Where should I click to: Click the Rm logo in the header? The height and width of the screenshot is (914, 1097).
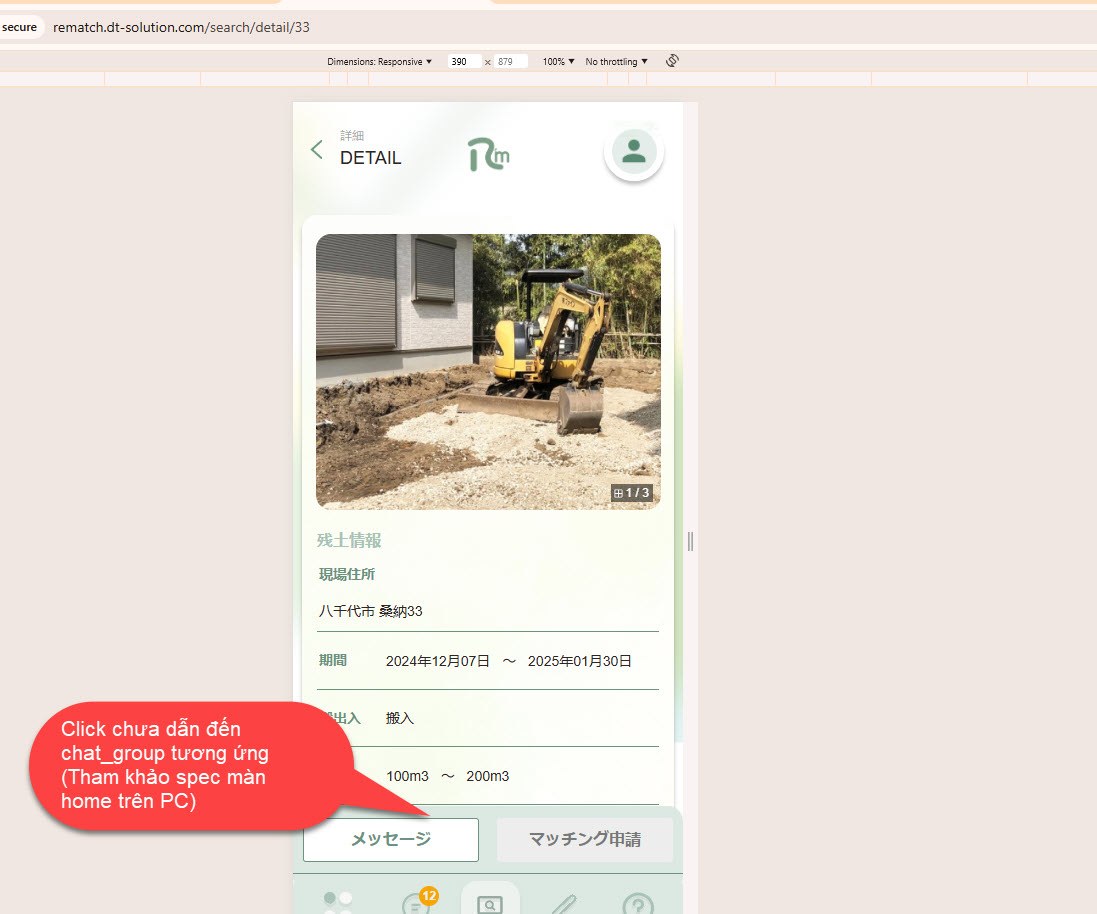click(488, 154)
